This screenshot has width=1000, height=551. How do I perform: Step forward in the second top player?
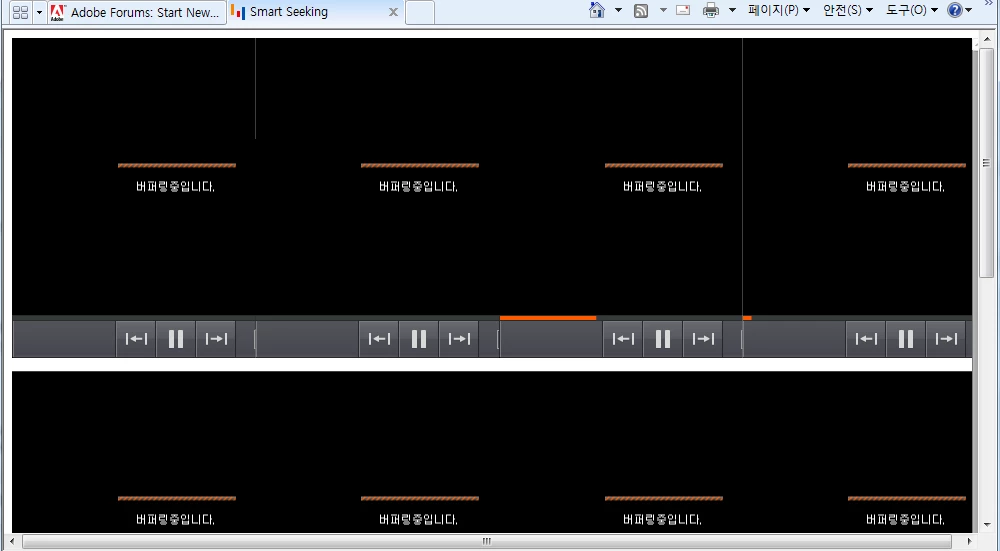(459, 339)
